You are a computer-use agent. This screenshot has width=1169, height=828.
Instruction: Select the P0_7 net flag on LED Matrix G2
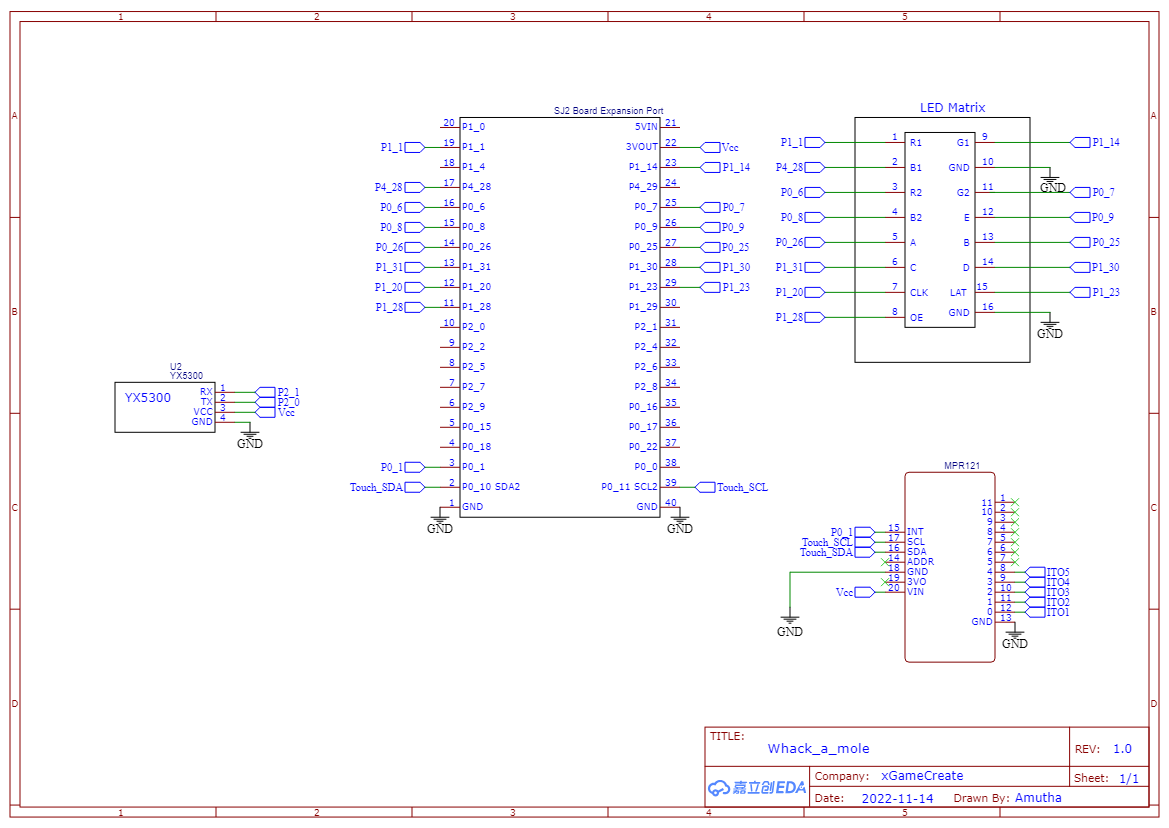tap(1093, 192)
